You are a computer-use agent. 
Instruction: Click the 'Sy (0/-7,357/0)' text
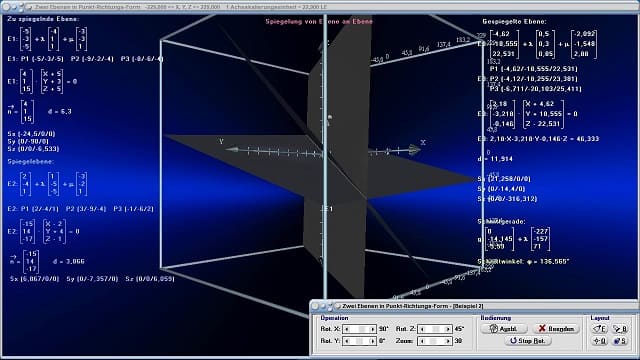(x=92, y=279)
